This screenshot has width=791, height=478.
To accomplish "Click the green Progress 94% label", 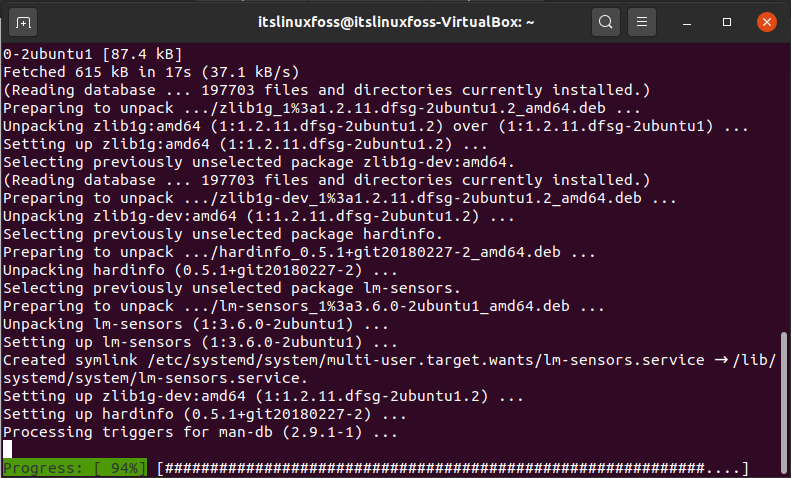I will 75,468.
